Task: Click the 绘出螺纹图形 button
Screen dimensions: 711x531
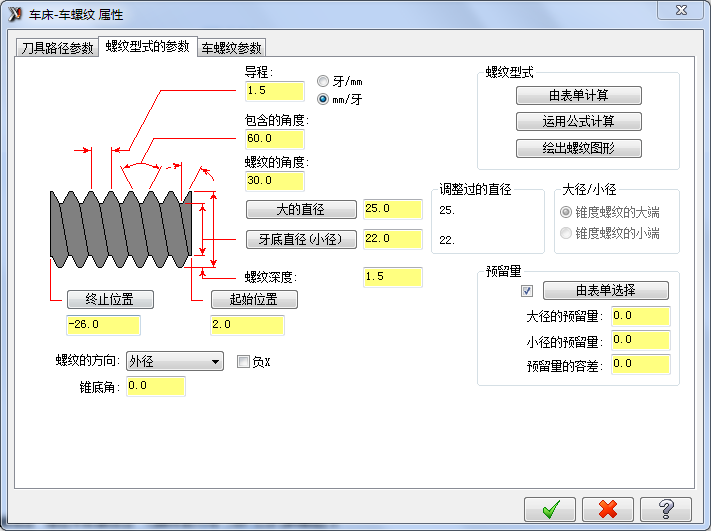Action: (x=579, y=148)
